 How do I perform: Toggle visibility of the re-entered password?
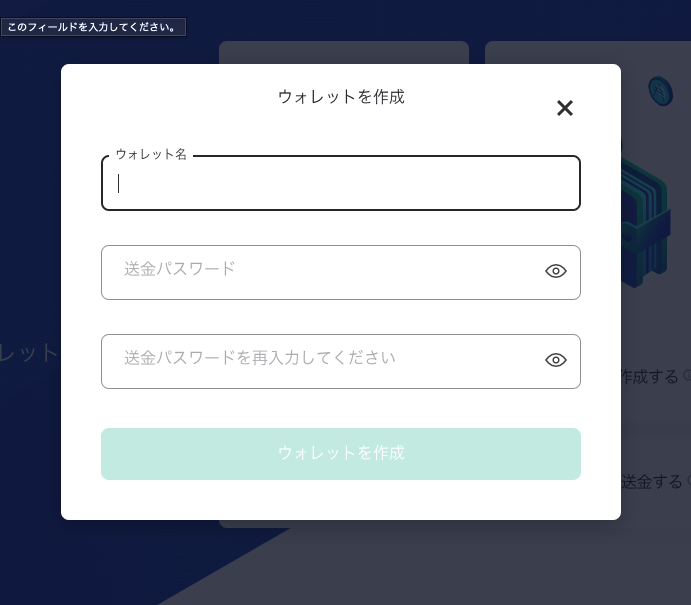point(556,360)
